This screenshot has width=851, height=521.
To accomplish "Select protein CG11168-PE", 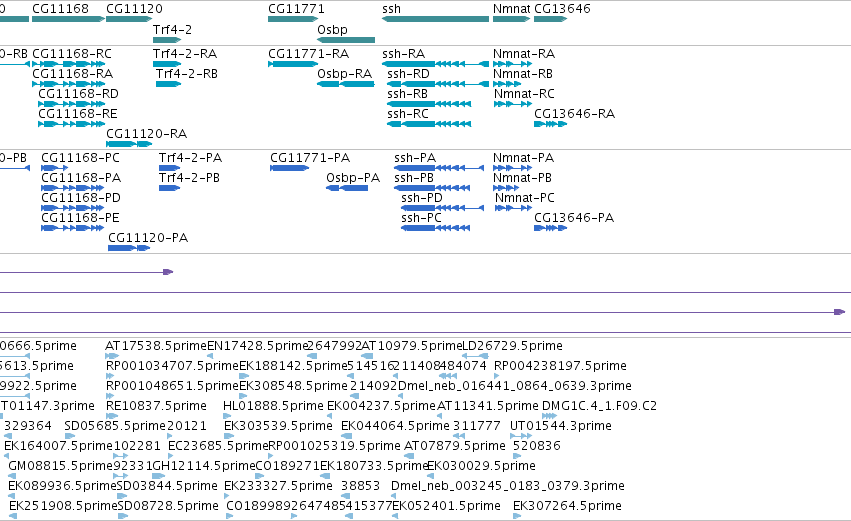I will coord(80,218).
